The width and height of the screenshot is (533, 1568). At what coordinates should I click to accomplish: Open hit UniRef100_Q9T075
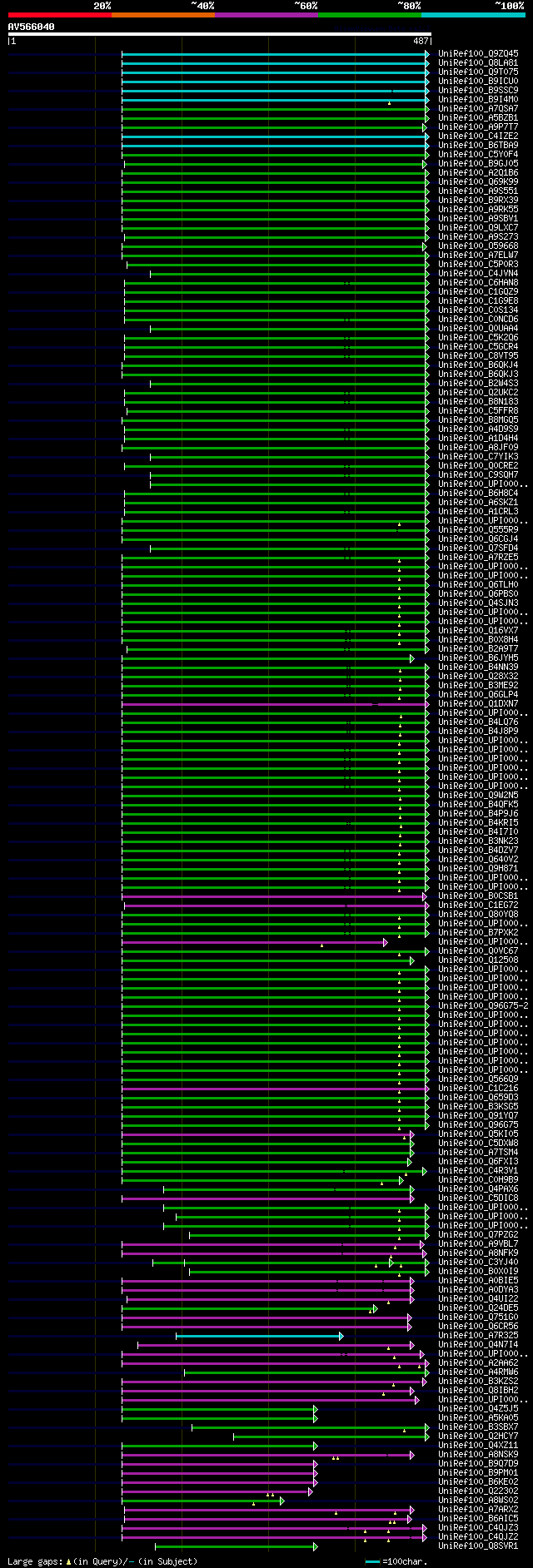click(x=478, y=72)
